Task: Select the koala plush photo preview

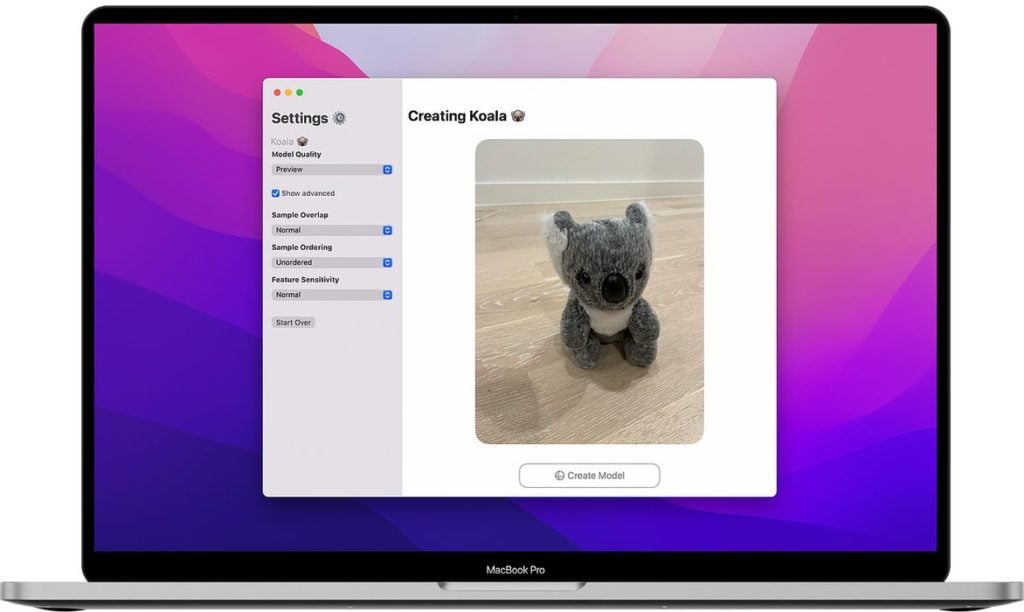Action: [x=589, y=291]
